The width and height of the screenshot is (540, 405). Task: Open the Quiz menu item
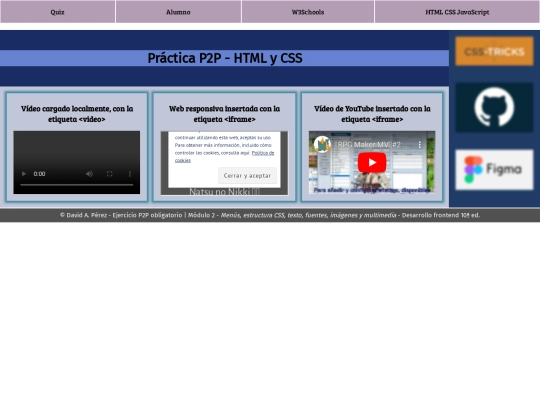[x=57, y=12]
